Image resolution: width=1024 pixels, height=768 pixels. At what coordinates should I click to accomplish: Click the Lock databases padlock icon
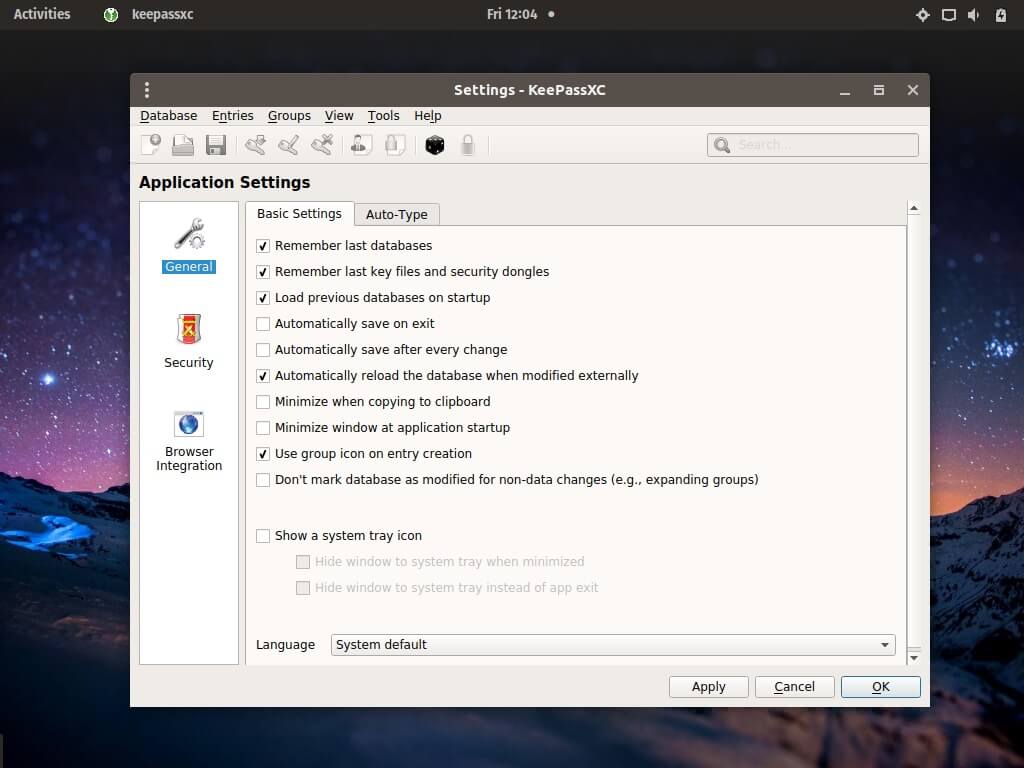[x=468, y=144]
